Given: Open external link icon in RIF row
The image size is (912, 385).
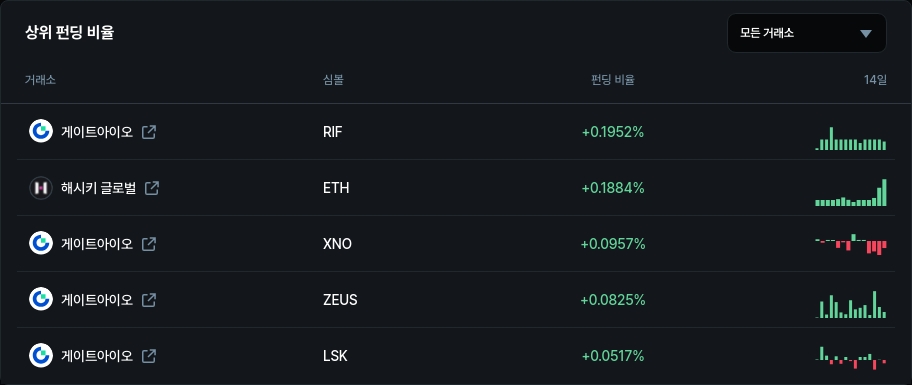Looking at the screenshot, I should pyautogui.click(x=149, y=132).
